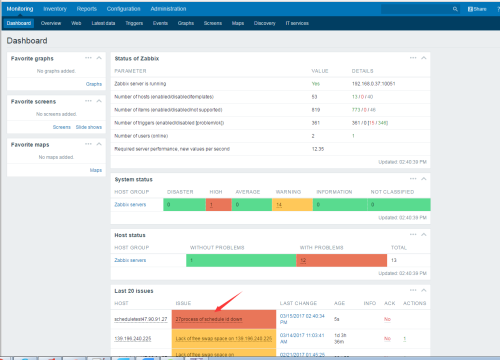The image size is (500, 360).
Task: Click the No acknowledge link for scheduletest row
Action: tap(387, 319)
